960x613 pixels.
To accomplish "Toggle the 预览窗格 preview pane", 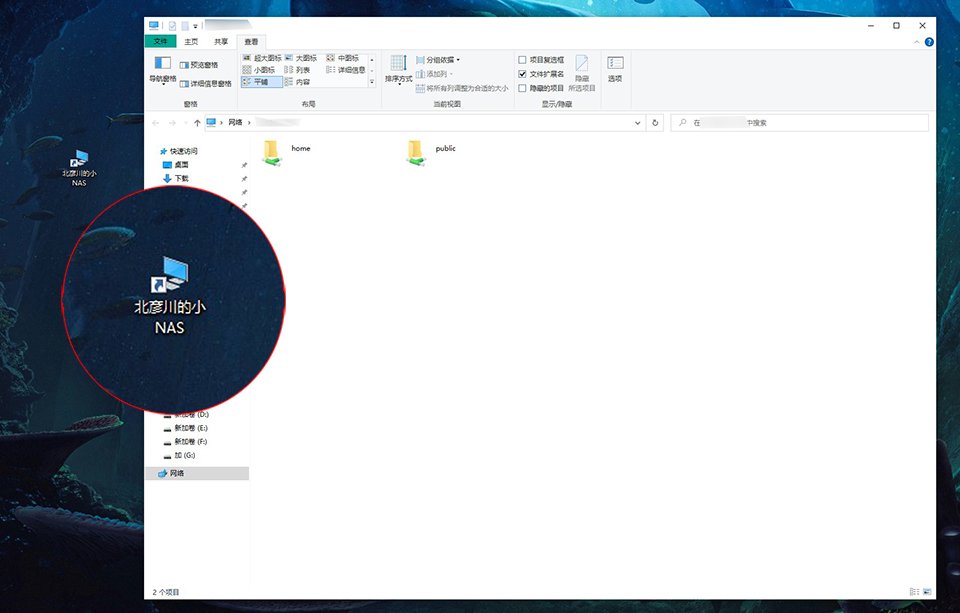I will coord(204,65).
